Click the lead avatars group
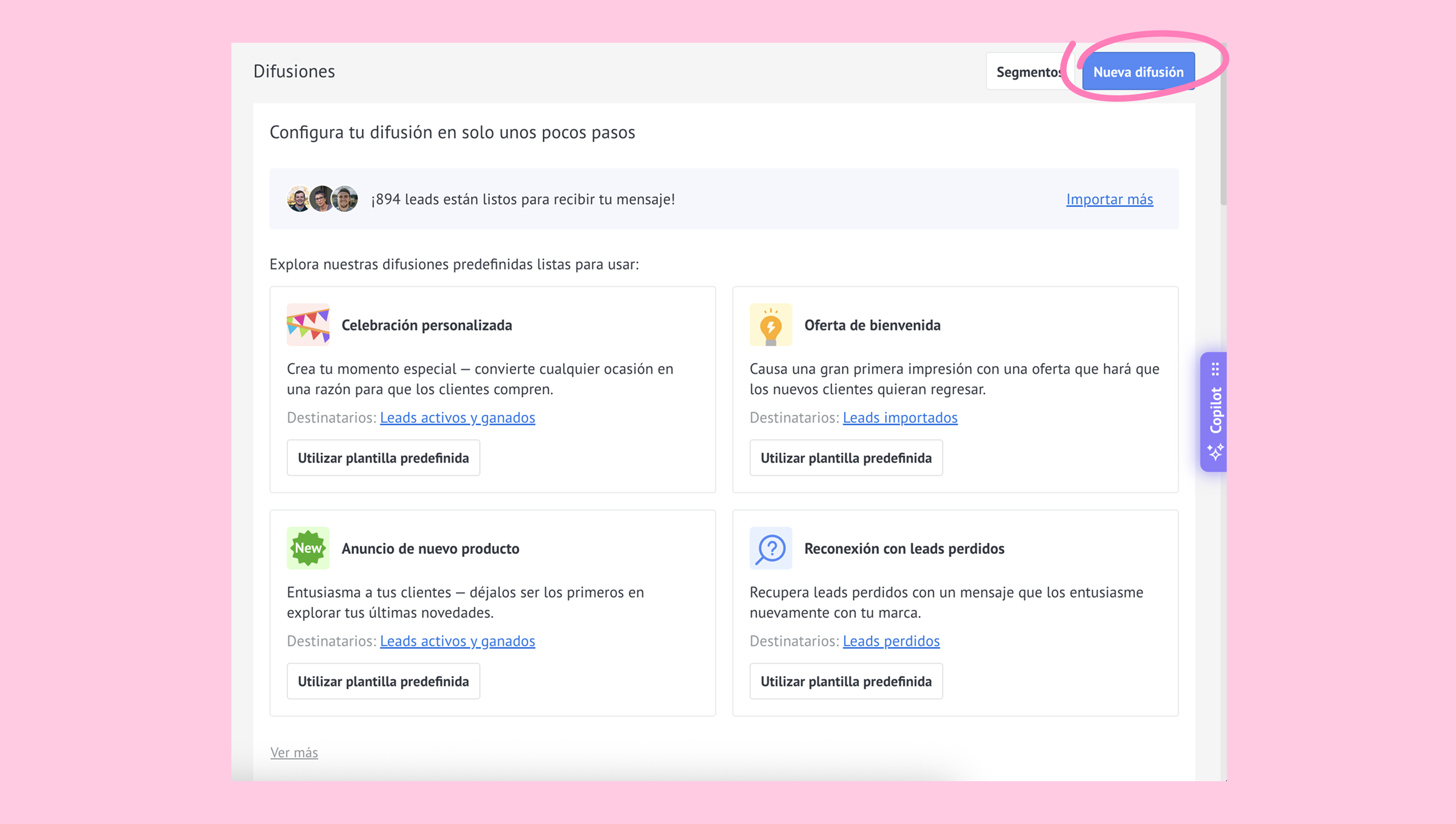The image size is (1456, 824). tap(322, 199)
